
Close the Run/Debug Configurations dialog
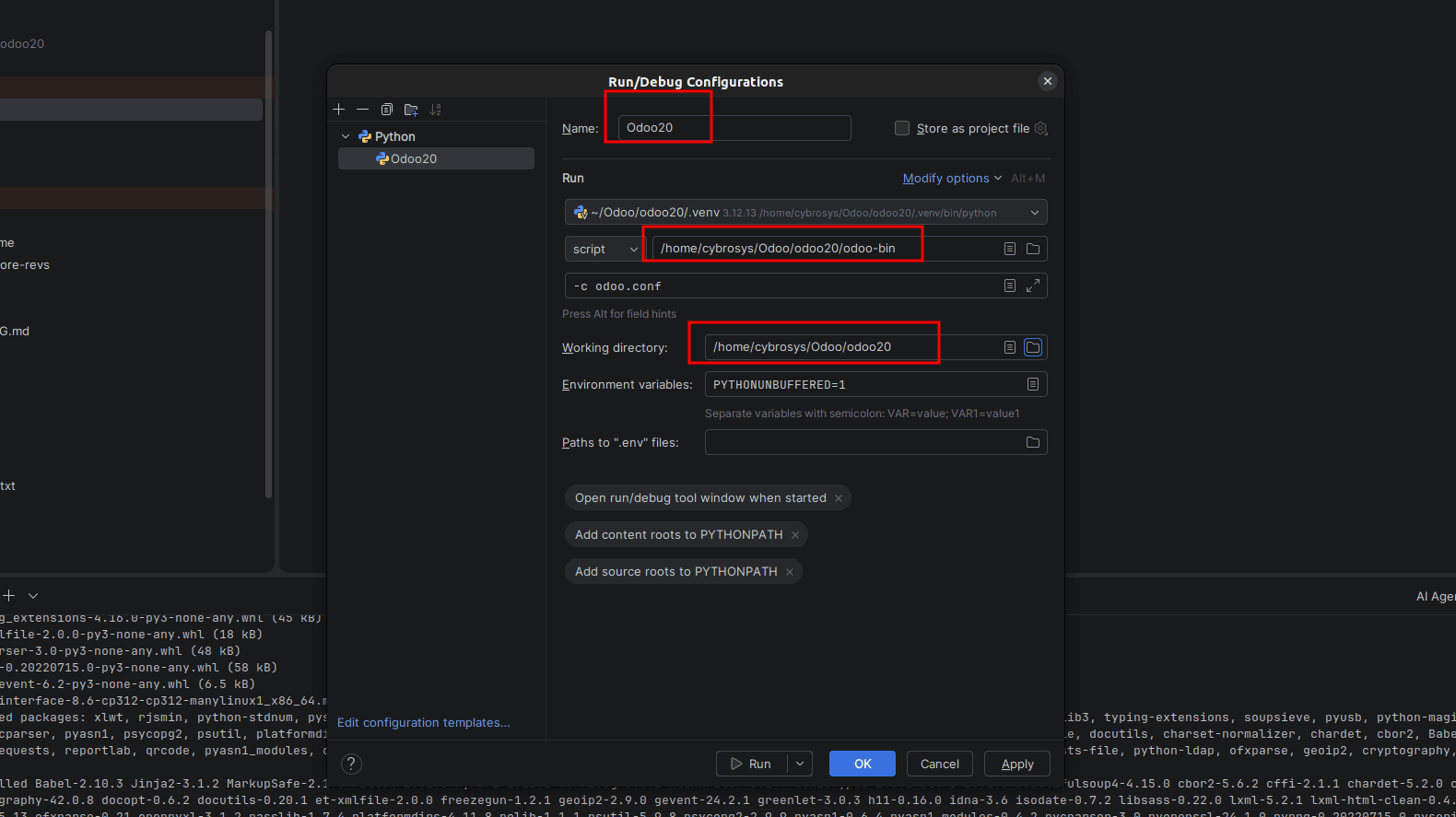1048,81
